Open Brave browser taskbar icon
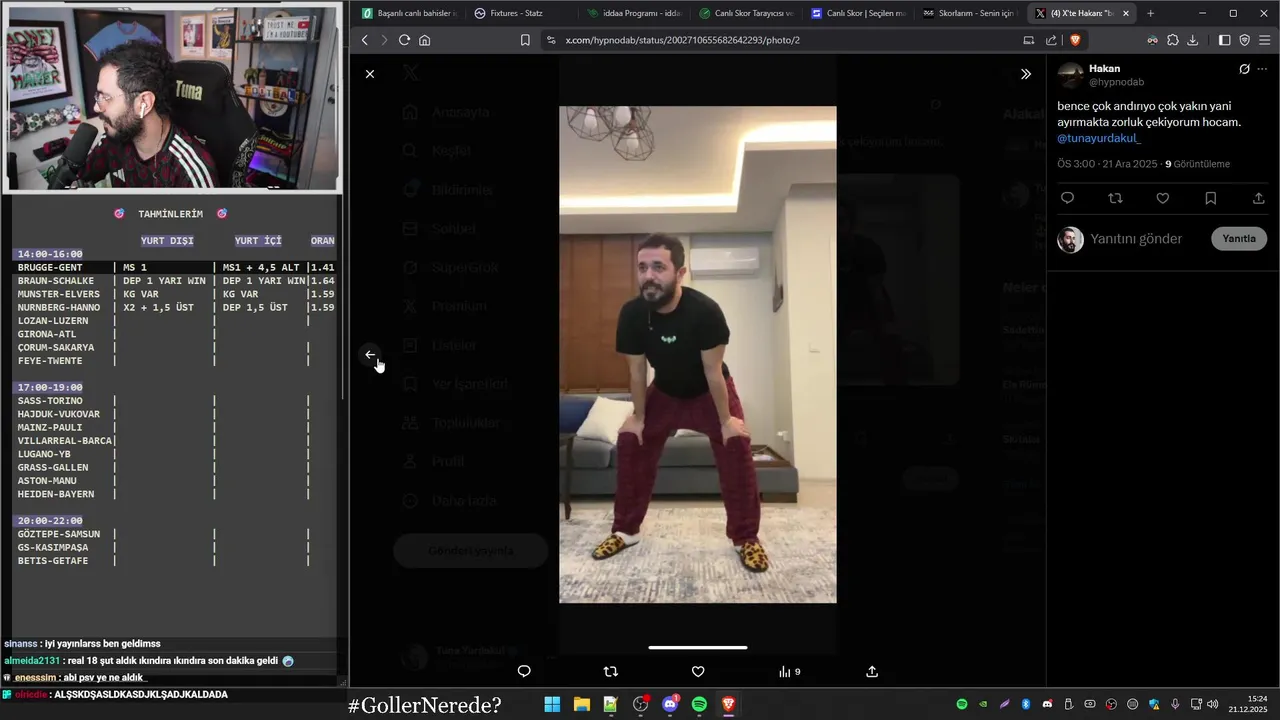 pos(728,704)
